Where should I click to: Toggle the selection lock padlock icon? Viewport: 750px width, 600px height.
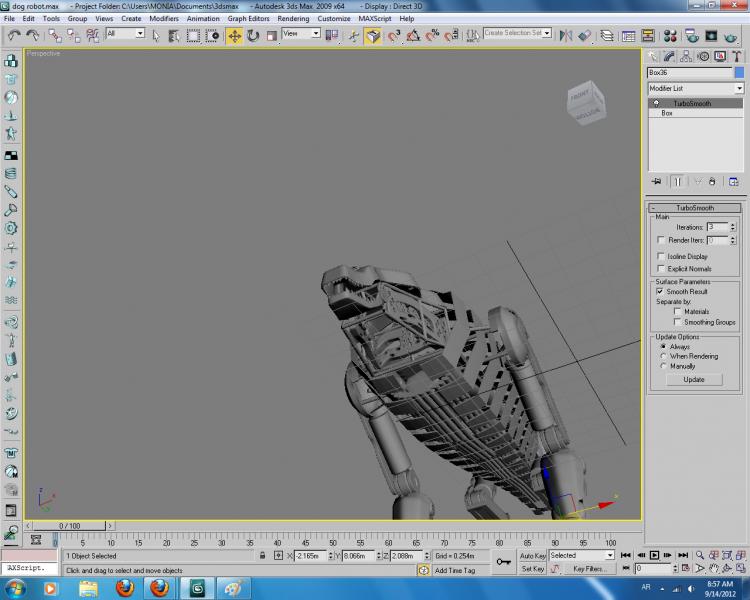pyautogui.click(x=262, y=555)
